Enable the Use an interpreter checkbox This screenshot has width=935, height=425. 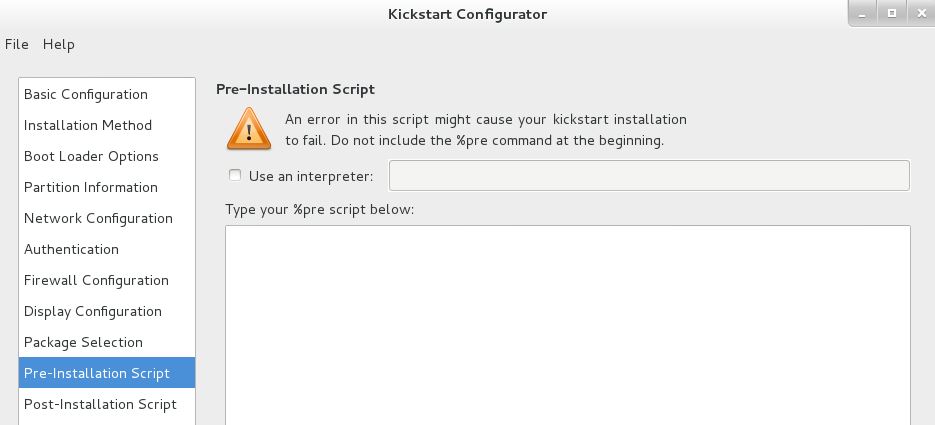236,175
